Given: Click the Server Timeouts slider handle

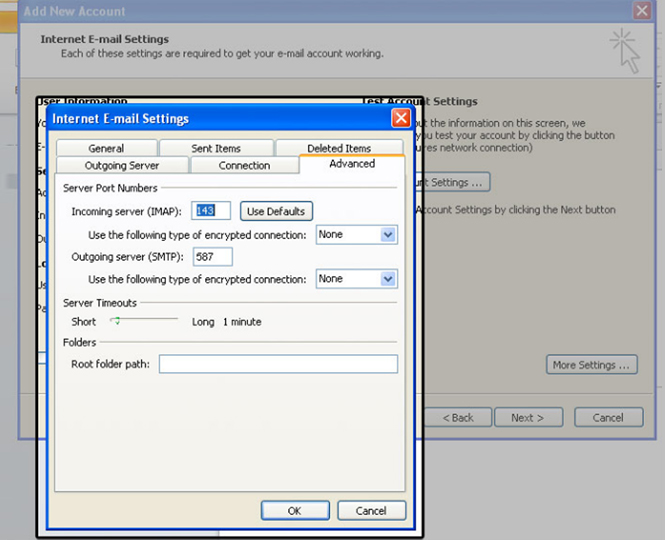Looking at the screenshot, I should click(117, 321).
